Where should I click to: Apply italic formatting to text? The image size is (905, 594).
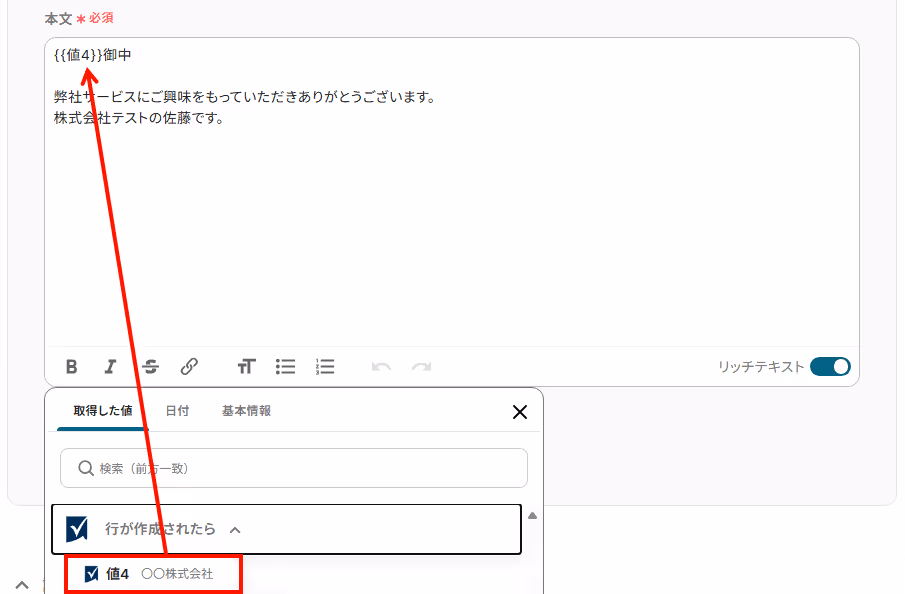(110, 367)
